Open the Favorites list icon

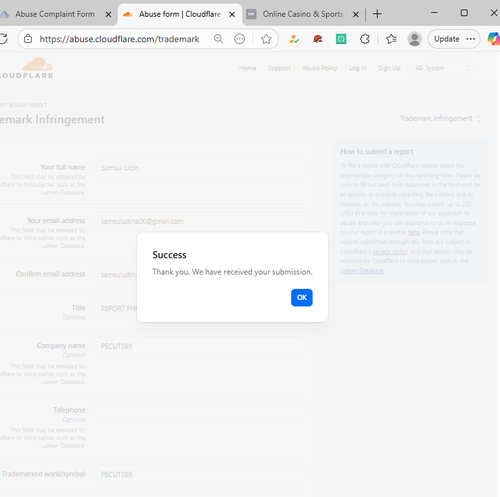pyautogui.click(x=391, y=39)
